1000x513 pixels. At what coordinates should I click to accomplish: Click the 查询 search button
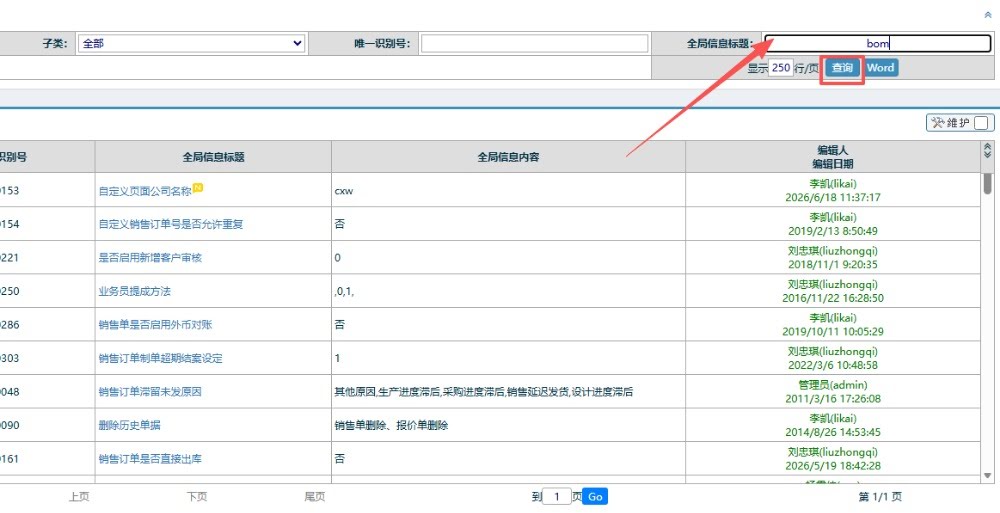(x=842, y=68)
